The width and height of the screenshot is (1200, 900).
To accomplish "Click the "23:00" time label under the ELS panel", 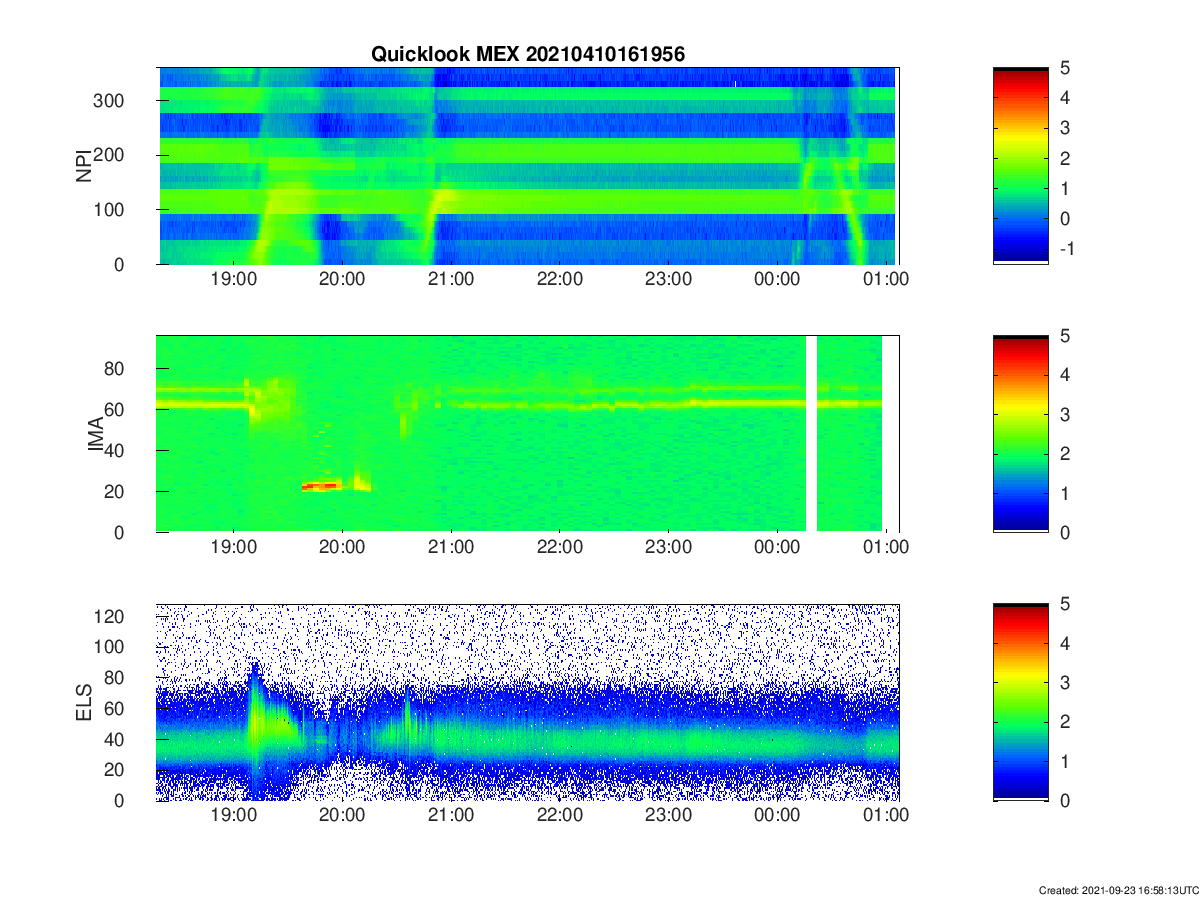I will pyautogui.click(x=669, y=818).
